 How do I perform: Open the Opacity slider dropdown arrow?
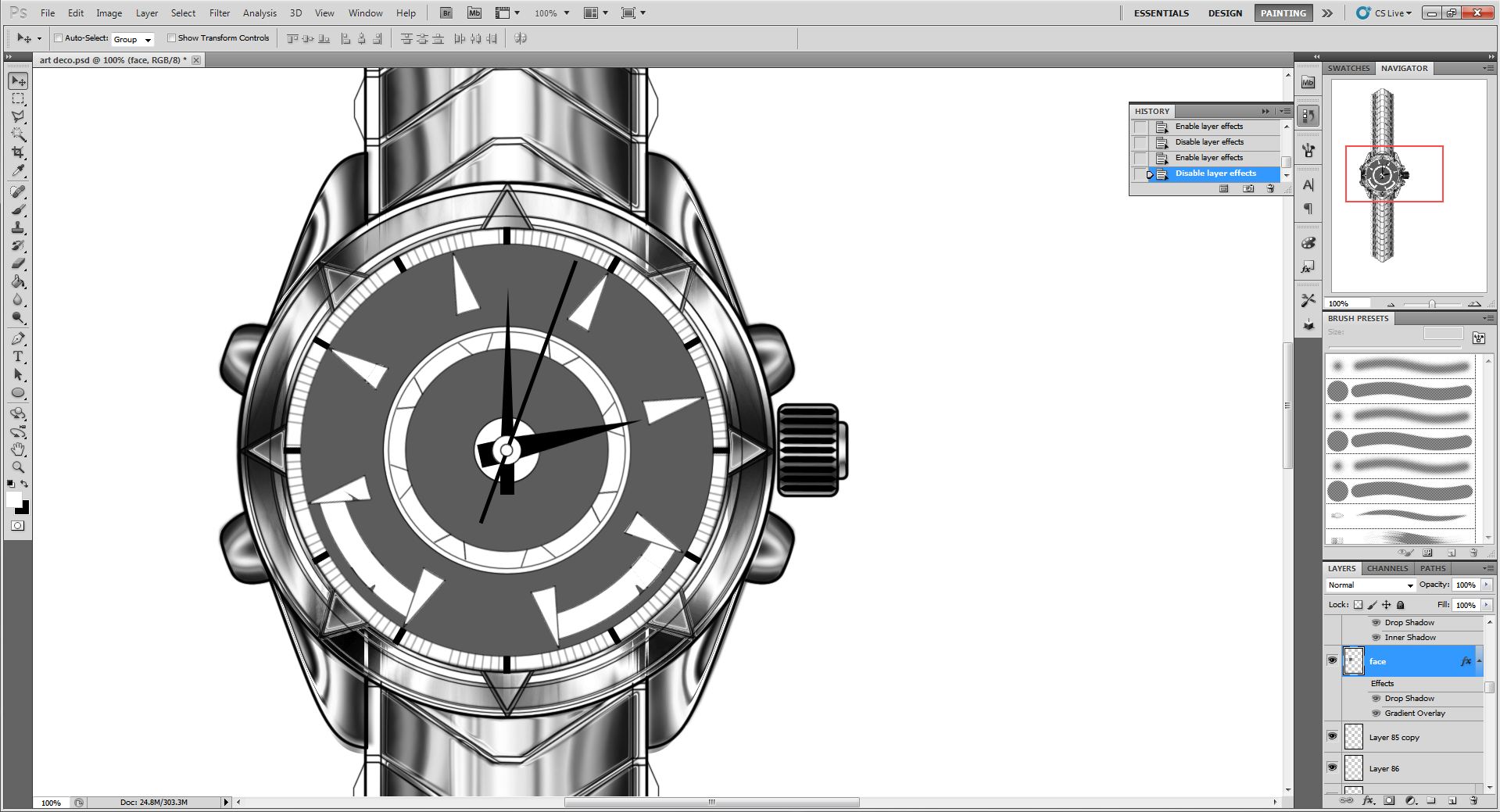point(1486,585)
